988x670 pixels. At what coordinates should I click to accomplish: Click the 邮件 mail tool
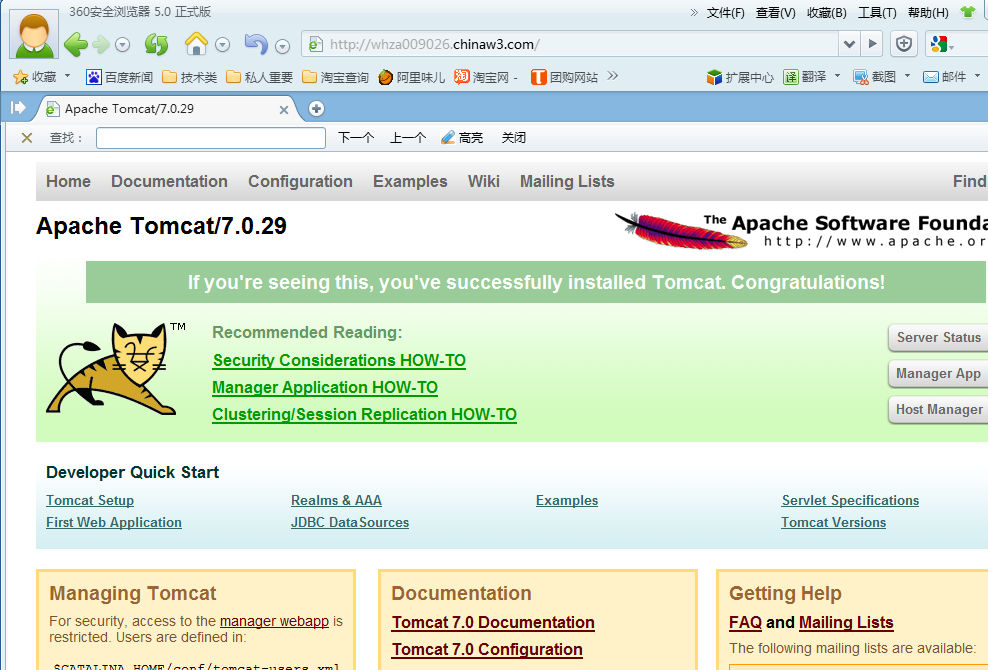coord(944,77)
